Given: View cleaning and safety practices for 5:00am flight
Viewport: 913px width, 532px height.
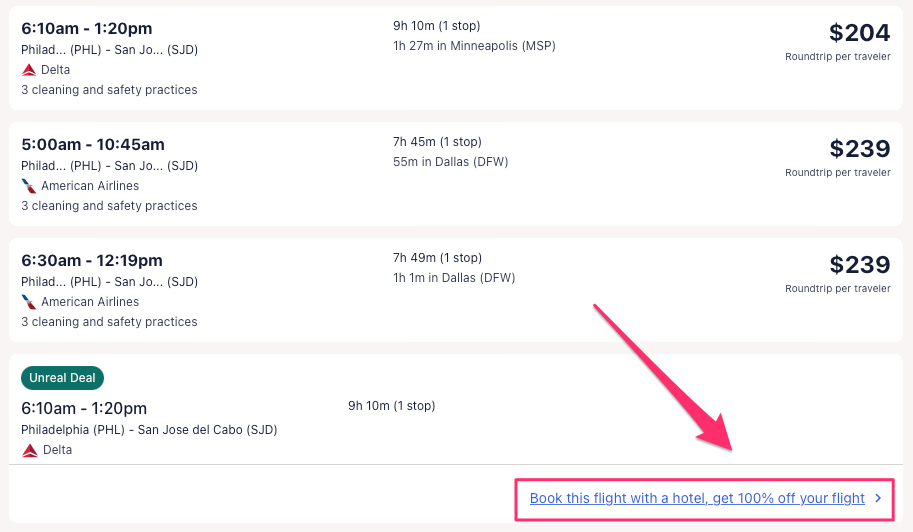Looking at the screenshot, I should [x=109, y=206].
